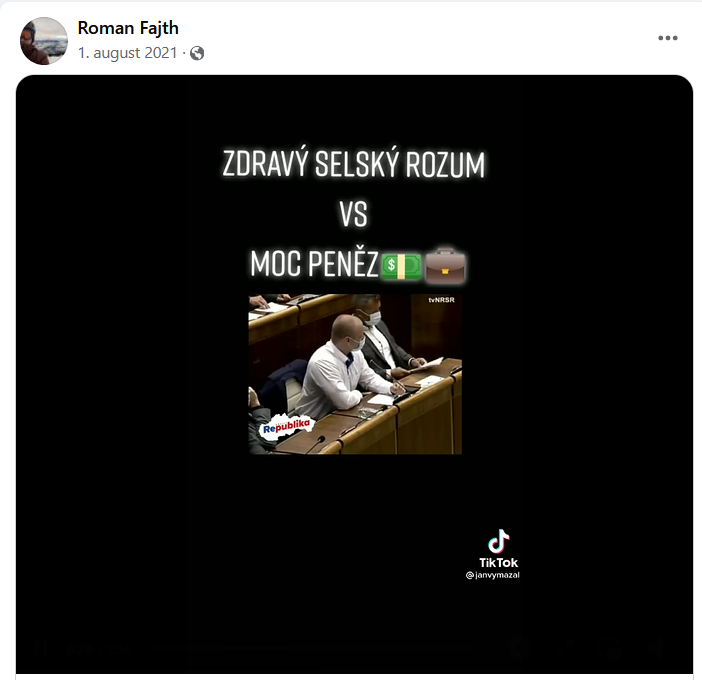Toggle the faint video volume icon
The height and width of the screenshot is (680, 702).
[655, 648]
